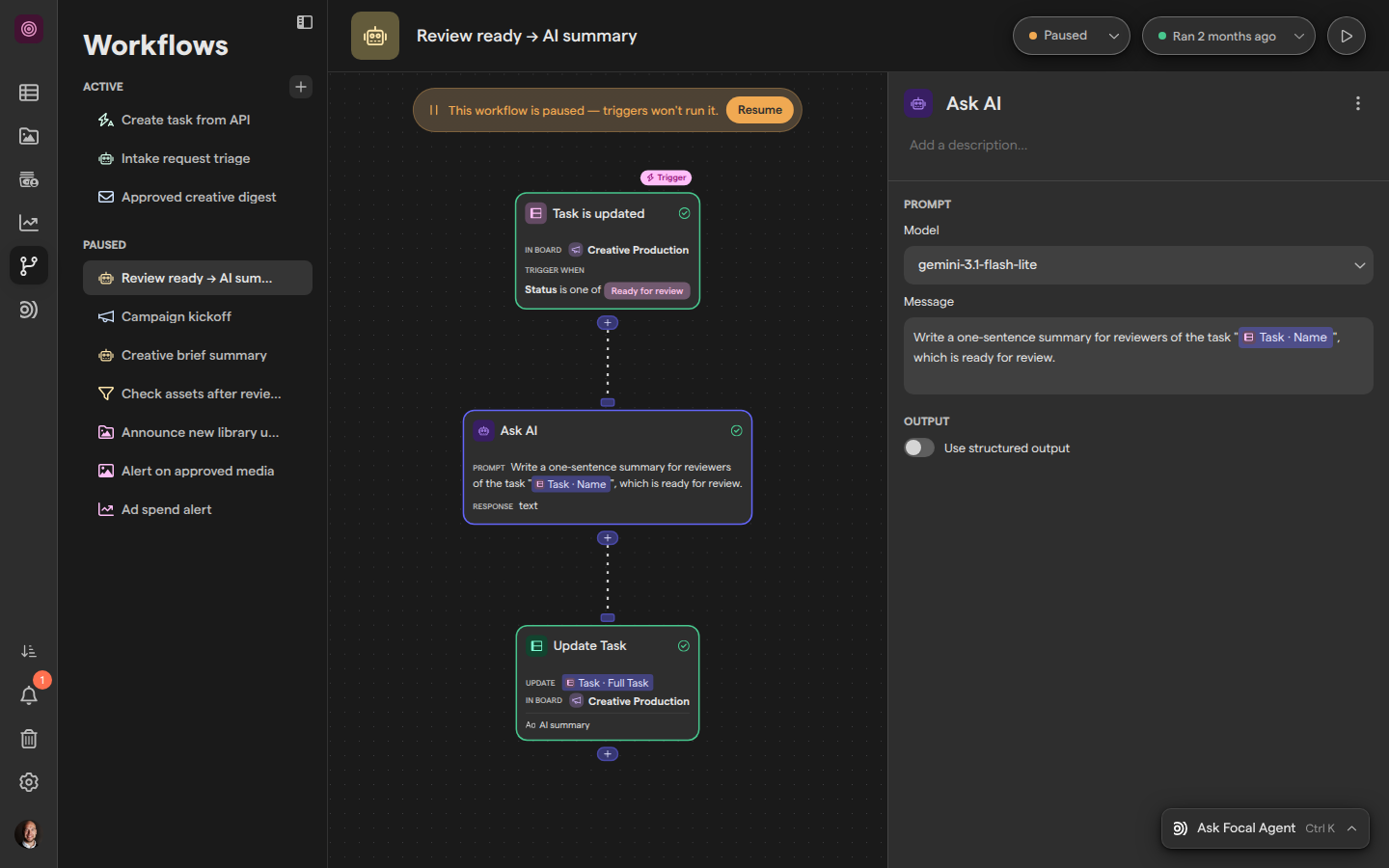This screenshot has height=868, width=1389.
Task: Add step after Task is updated node
Action: tap(608, 323)
